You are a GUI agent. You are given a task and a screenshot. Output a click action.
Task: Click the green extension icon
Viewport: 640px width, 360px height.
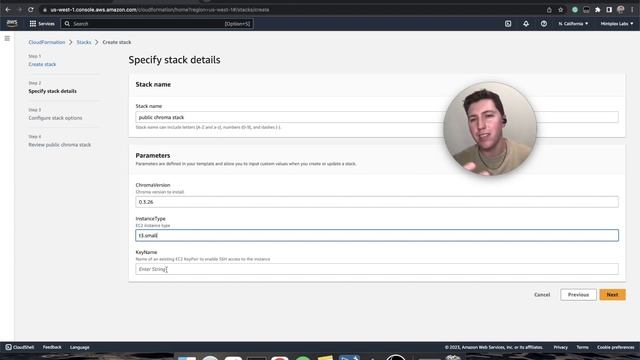[x=575, y=9]
